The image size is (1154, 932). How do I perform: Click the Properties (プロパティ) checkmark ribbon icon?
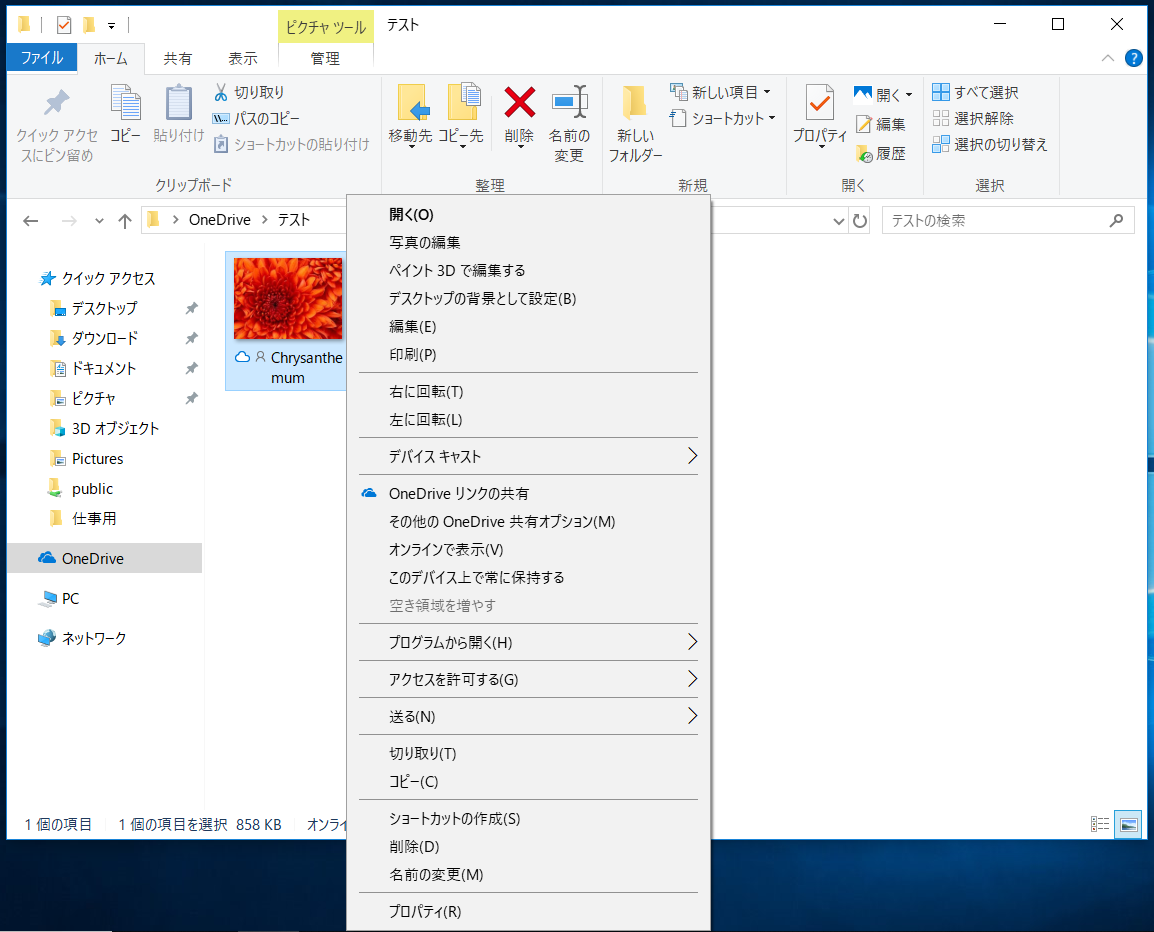click(819, 103)
